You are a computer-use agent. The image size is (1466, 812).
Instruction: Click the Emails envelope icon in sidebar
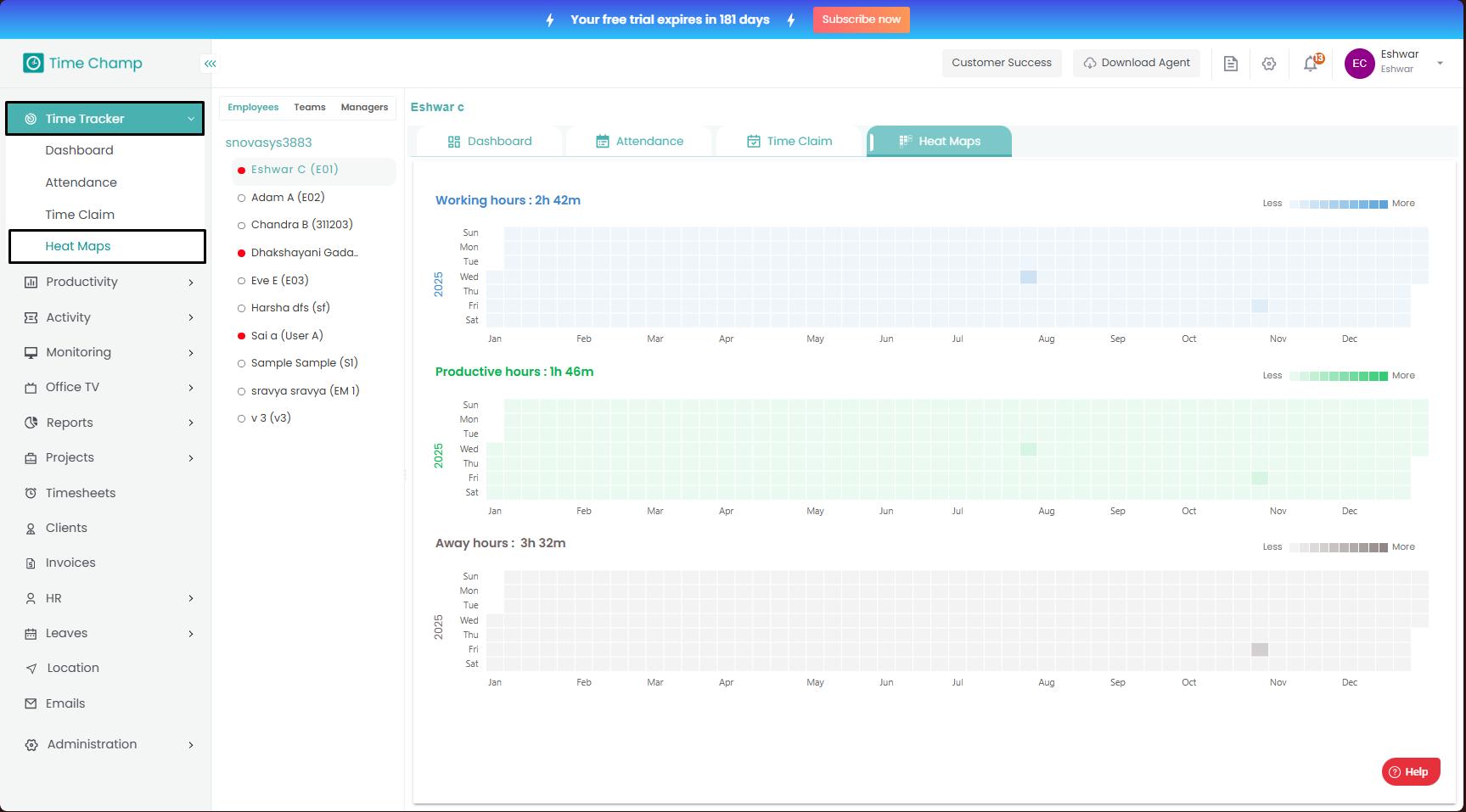pyautogui.click(x=31, y=703)
